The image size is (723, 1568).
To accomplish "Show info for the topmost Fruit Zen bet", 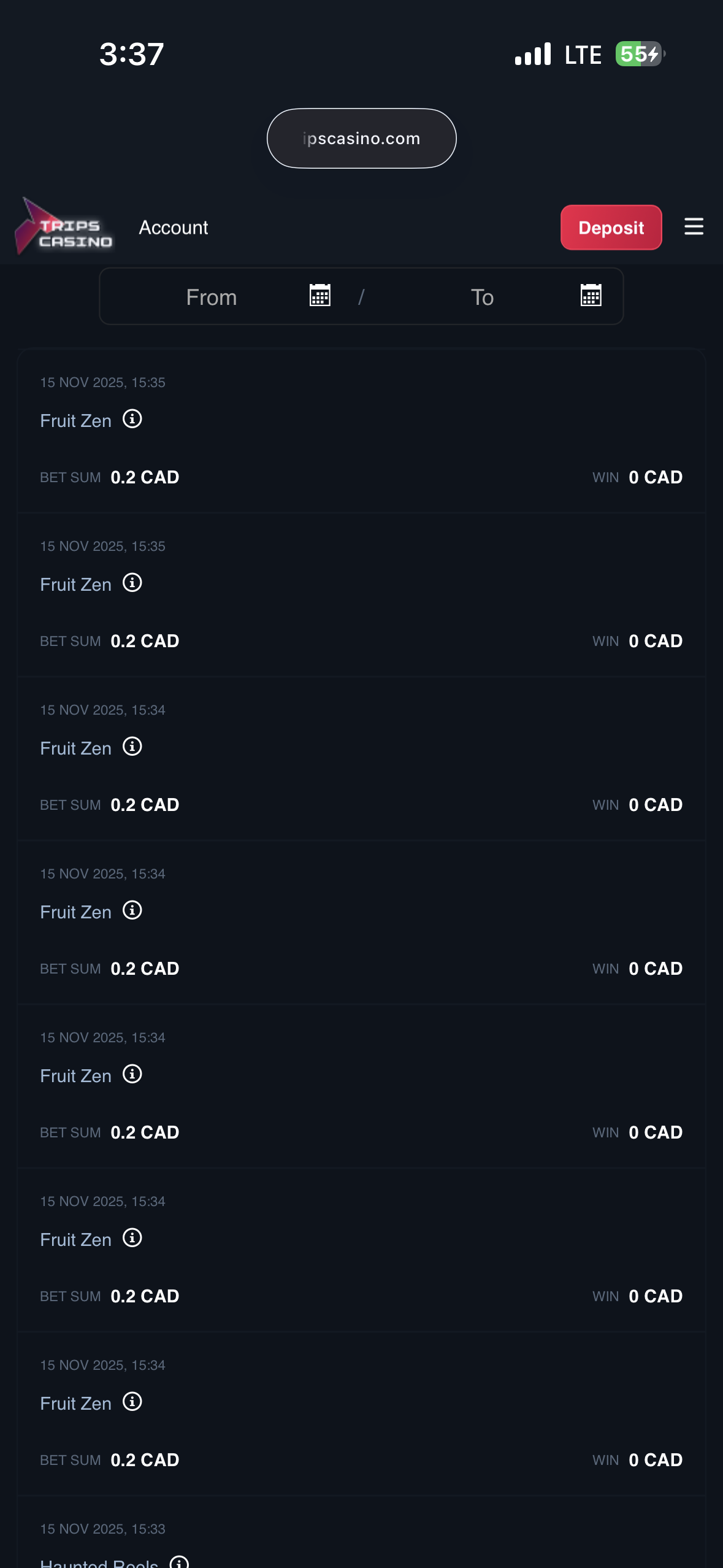I will pos(132,419).
